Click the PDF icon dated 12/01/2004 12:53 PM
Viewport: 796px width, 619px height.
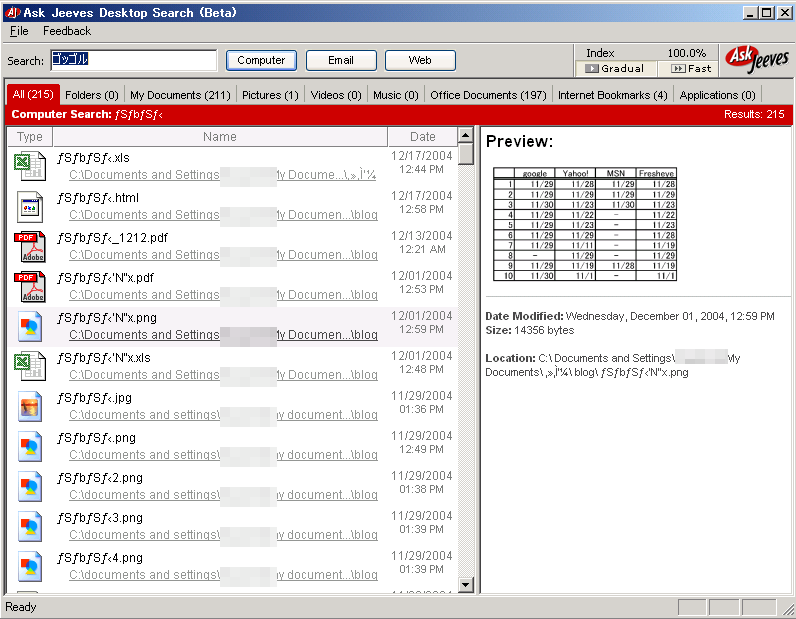click(30, 287)
